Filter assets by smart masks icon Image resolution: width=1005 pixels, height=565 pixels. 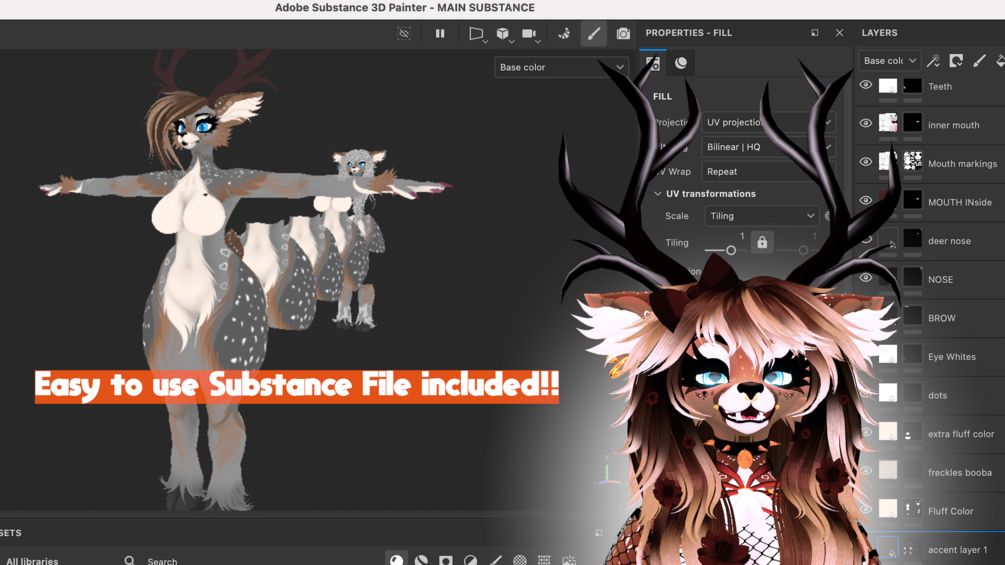(x=445, y=561)
